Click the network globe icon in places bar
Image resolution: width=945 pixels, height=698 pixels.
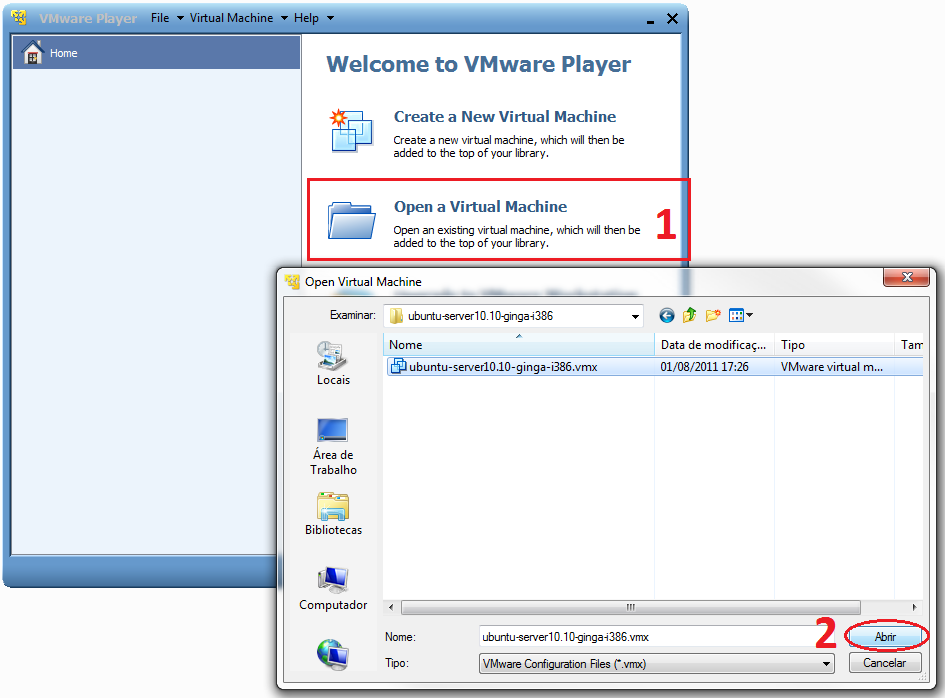[x=333, y=655]
